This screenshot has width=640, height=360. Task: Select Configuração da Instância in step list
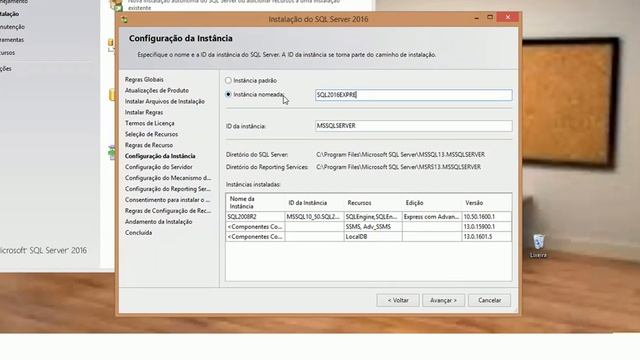(160, 156)
